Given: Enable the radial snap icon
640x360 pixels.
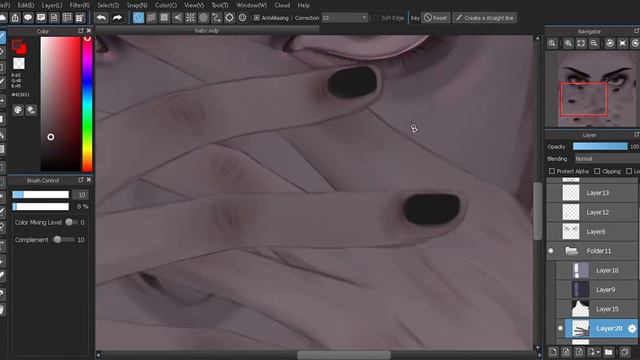Looking at the screenshot, I should [190, 18].
